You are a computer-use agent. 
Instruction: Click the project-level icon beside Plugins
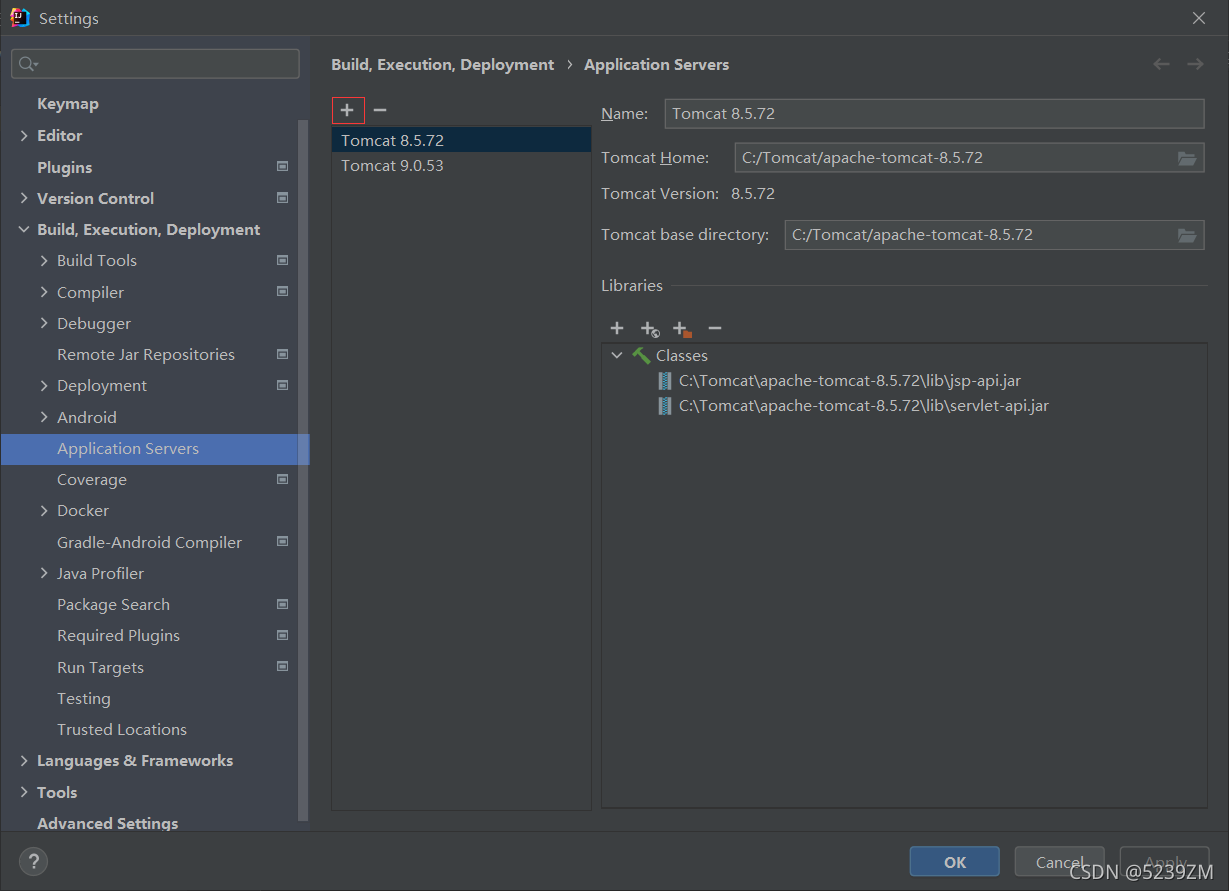point(283,167)
